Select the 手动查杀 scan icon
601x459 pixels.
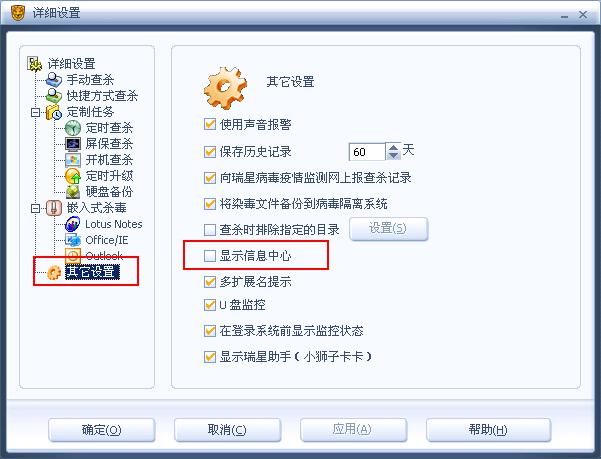pos(54,80)
